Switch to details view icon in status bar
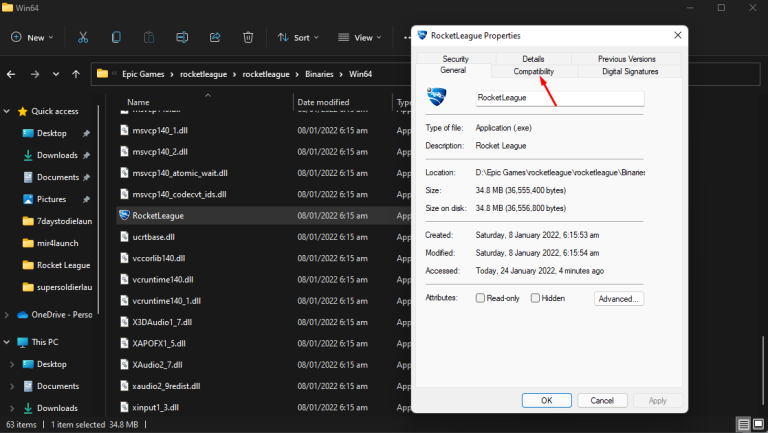Viewport: 768px width, 433px height. tap(744, 424)
